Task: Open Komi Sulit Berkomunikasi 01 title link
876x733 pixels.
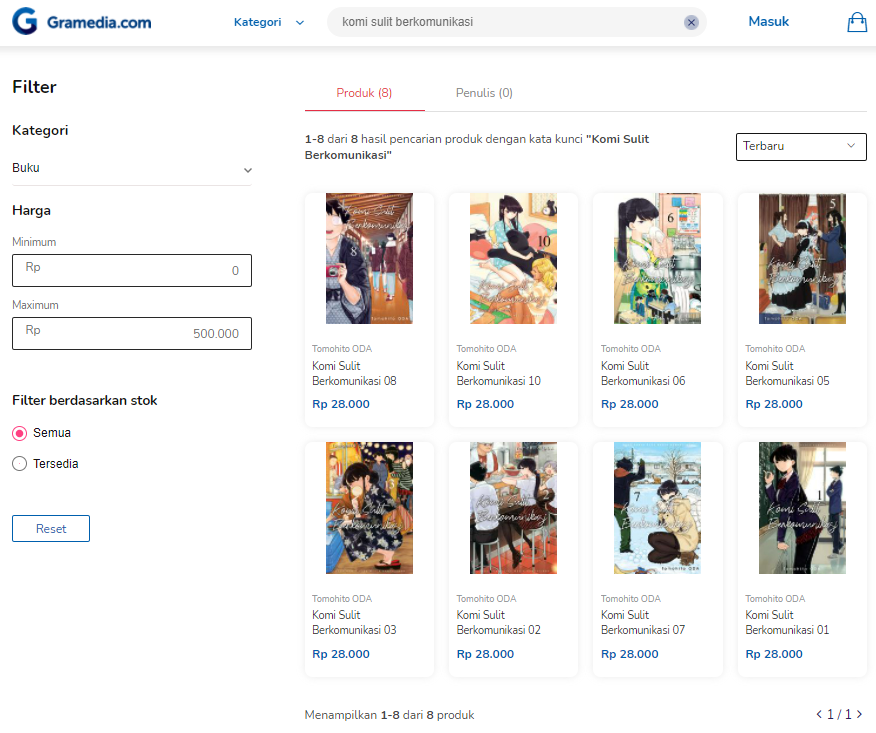Action: [787, 622]
